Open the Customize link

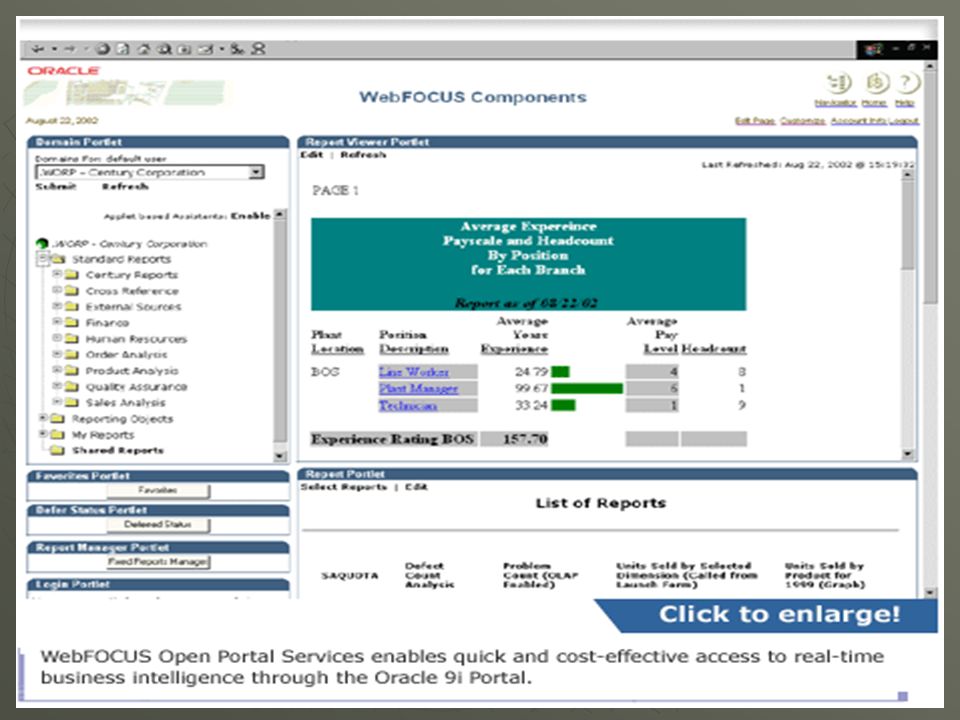click(803, 121)
